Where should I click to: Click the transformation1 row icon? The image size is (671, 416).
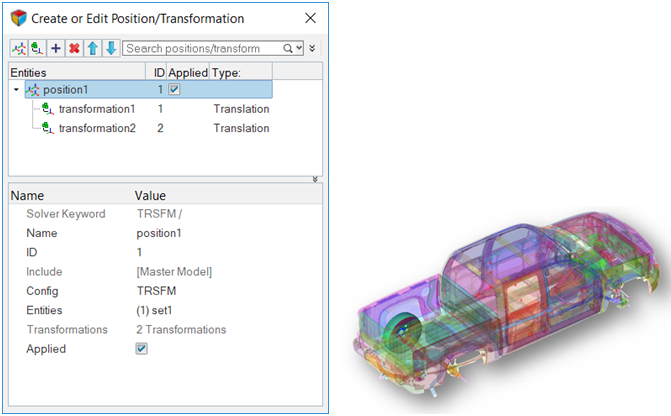pyautogui.click(x=47, y=109)
